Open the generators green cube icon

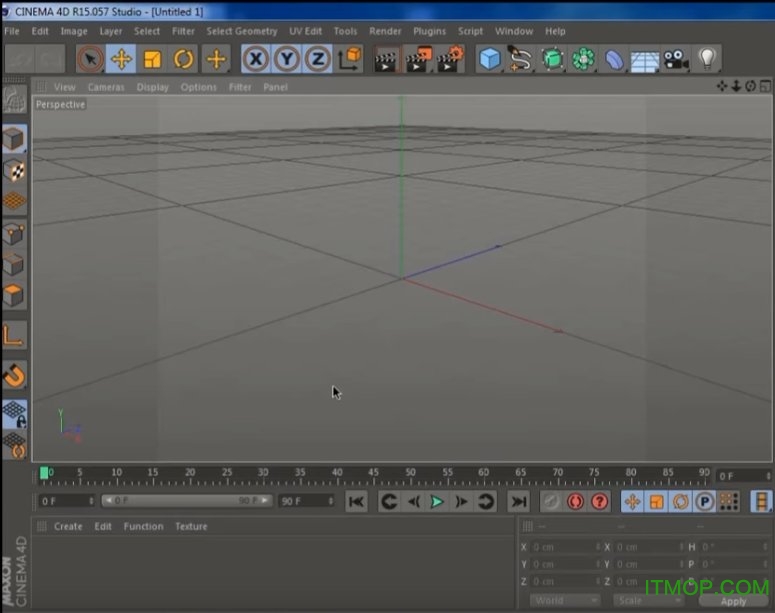(x=553, y=59)
